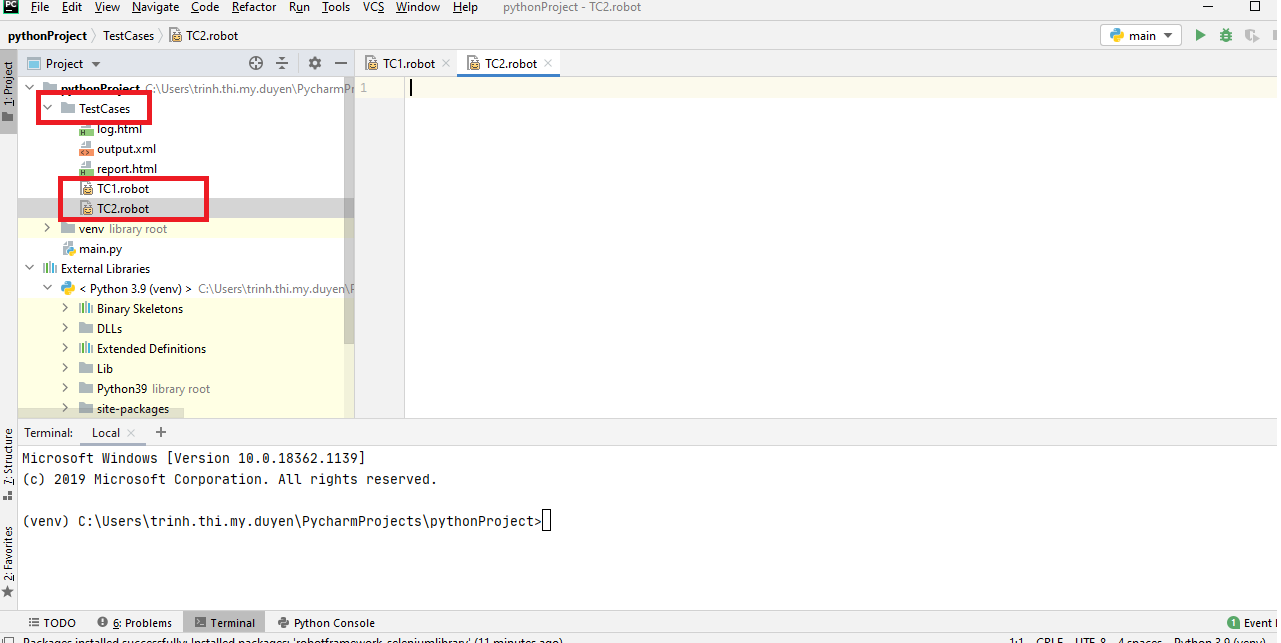Select the Local terminal tab
Image resolution: width=1281 pixels, height=643 pixels.
click(105, 433)
